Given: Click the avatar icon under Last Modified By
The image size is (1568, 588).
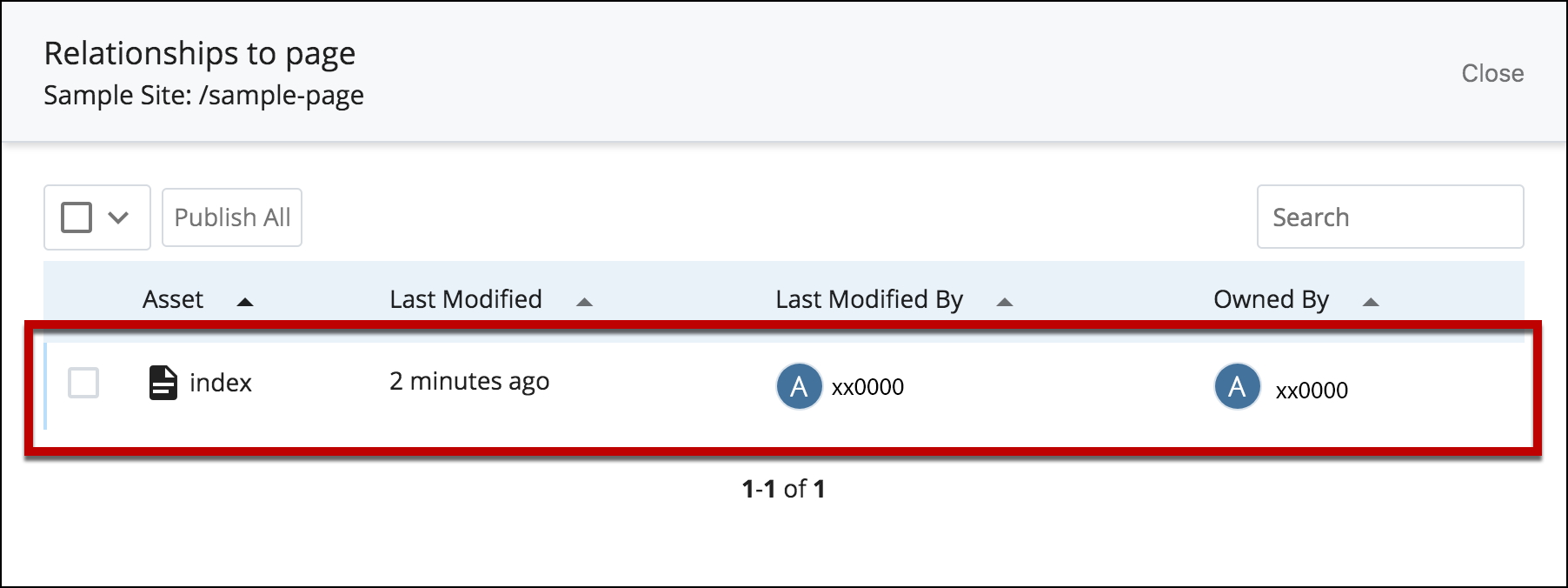Looking at the screenshot, I should [799, 386].
